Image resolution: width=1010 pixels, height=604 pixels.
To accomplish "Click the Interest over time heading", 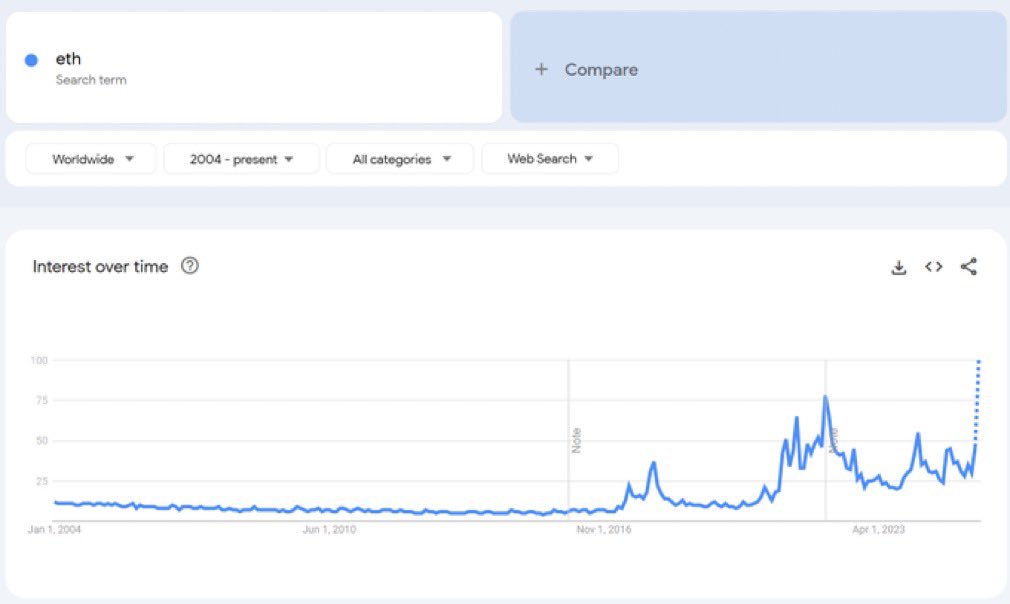I will (x=100, y=267).
